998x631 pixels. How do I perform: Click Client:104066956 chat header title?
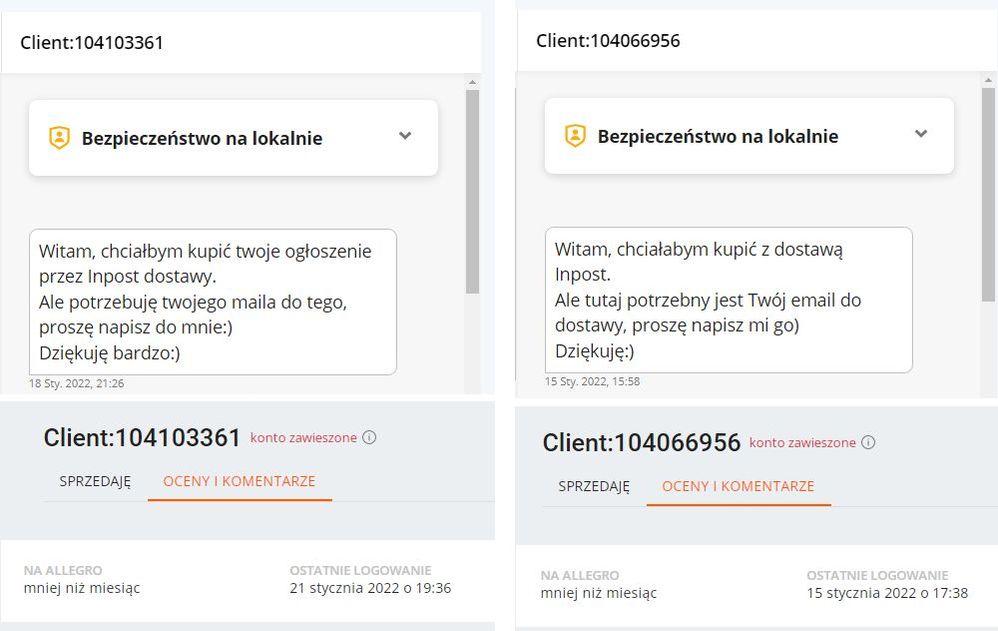[608, 41]
